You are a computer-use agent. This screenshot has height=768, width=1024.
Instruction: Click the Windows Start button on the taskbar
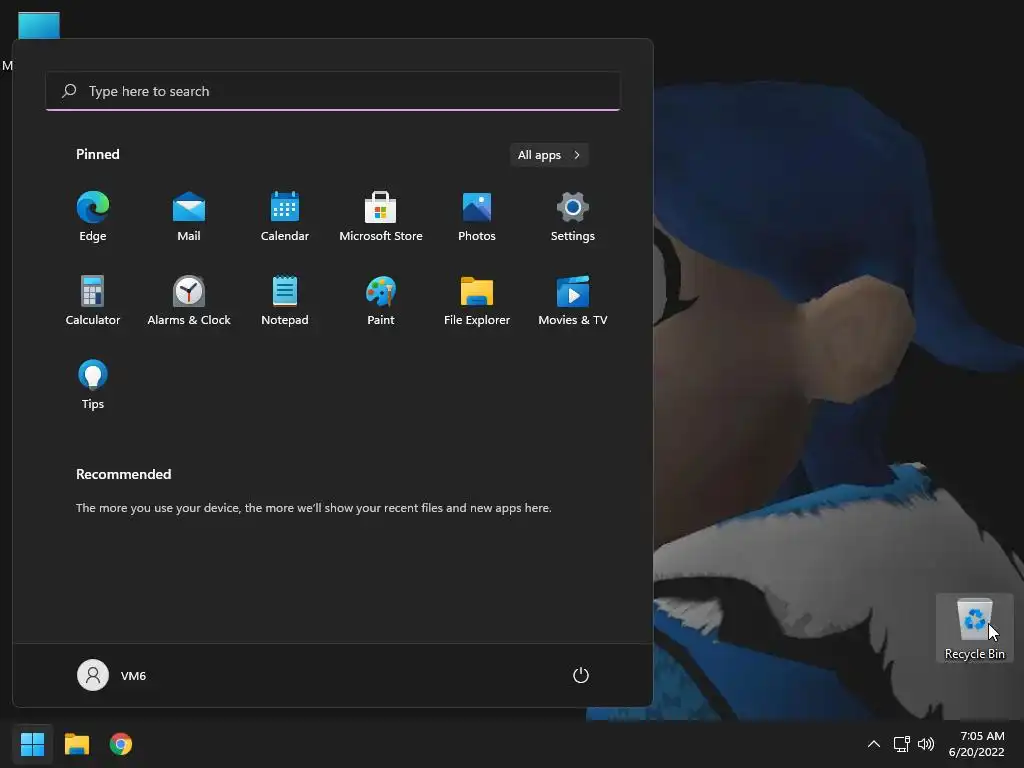(x=32, y=744)
